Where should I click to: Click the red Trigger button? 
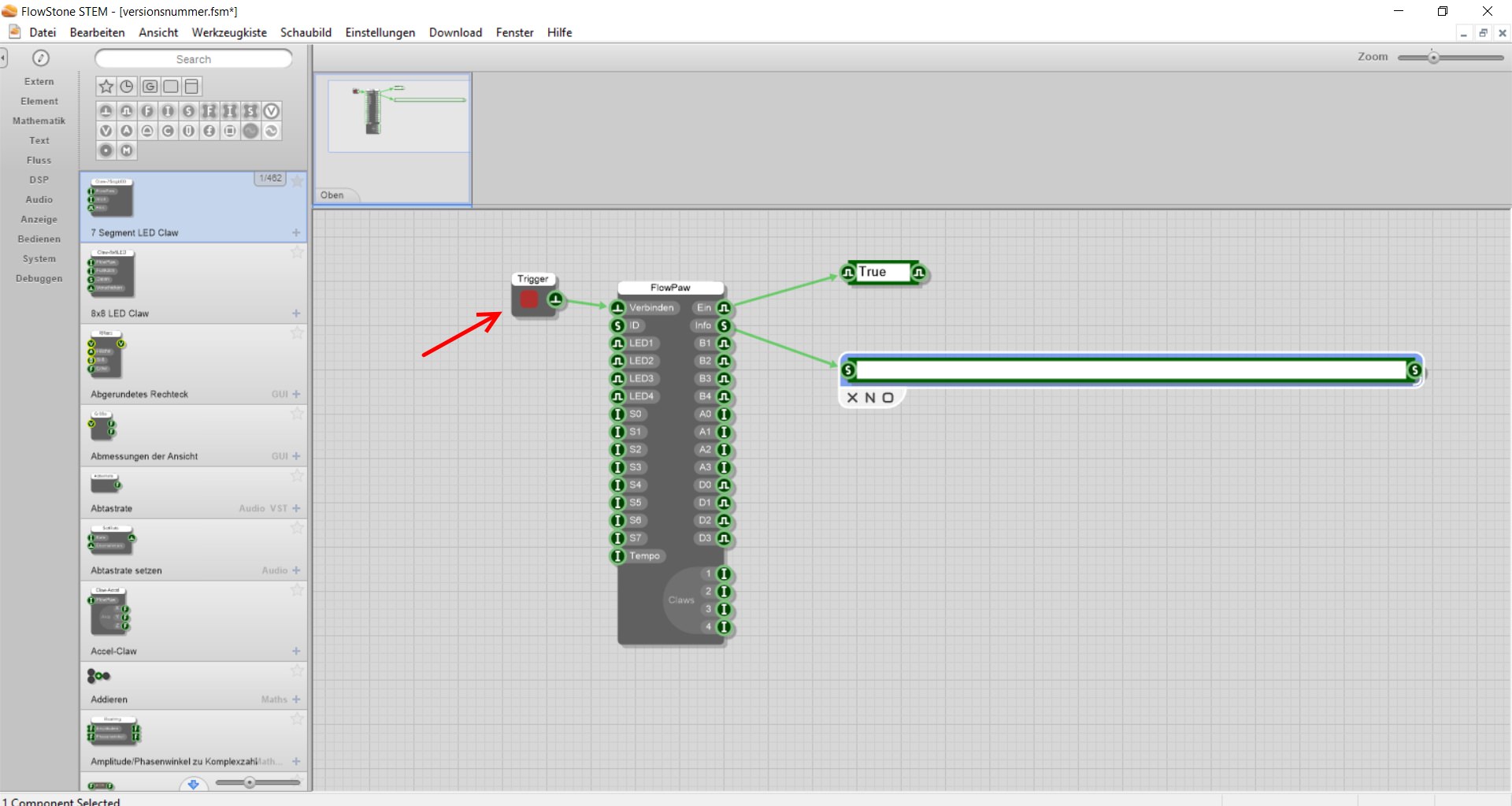click(529, 299)
